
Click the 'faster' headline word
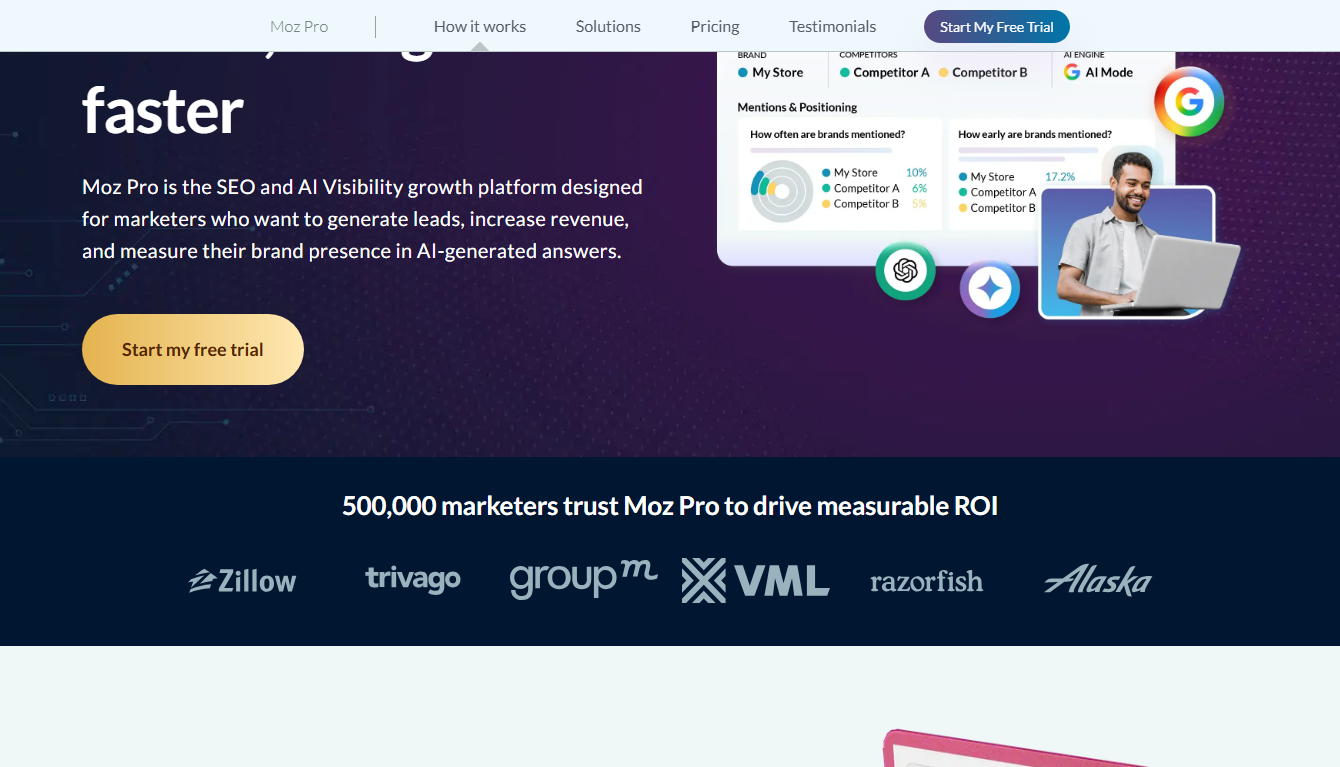pos(163,110)
